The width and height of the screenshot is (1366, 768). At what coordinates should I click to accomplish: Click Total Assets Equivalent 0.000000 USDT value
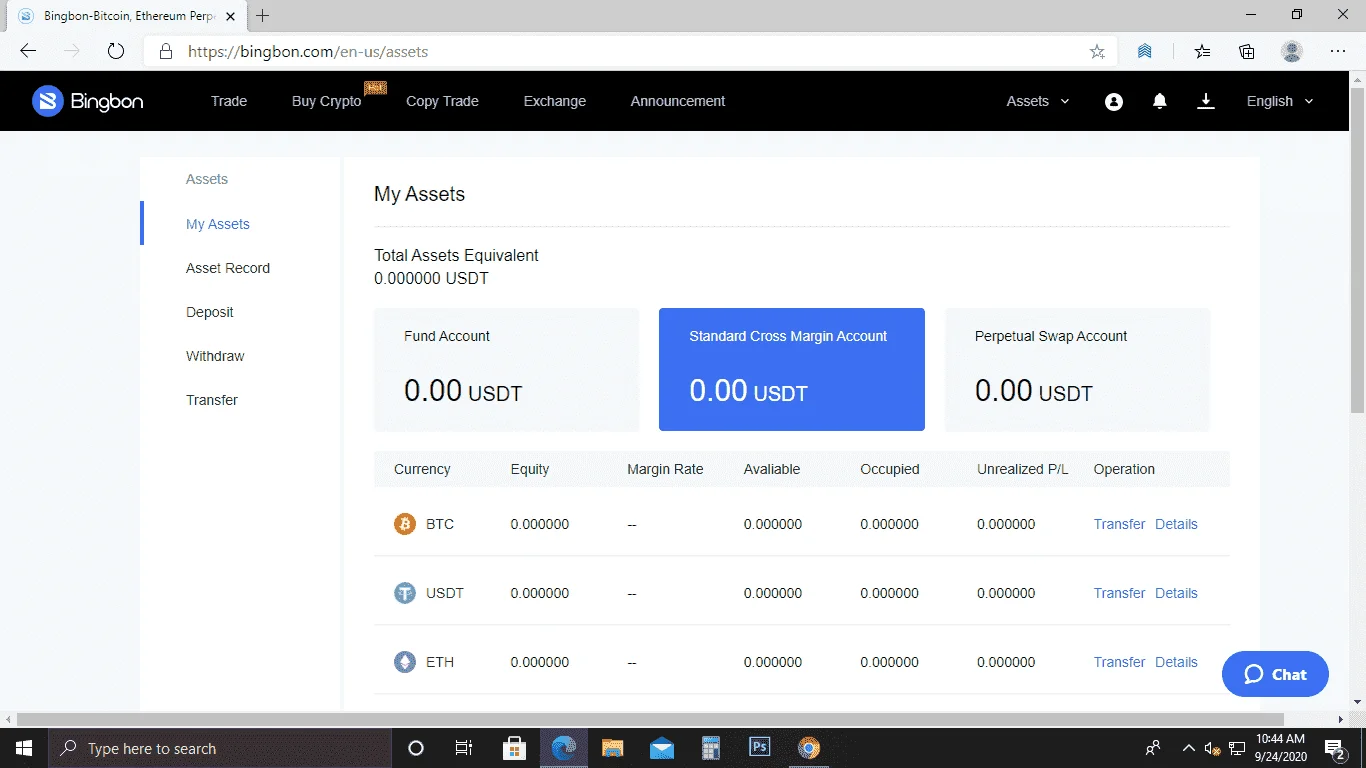[x=432, y=279]
